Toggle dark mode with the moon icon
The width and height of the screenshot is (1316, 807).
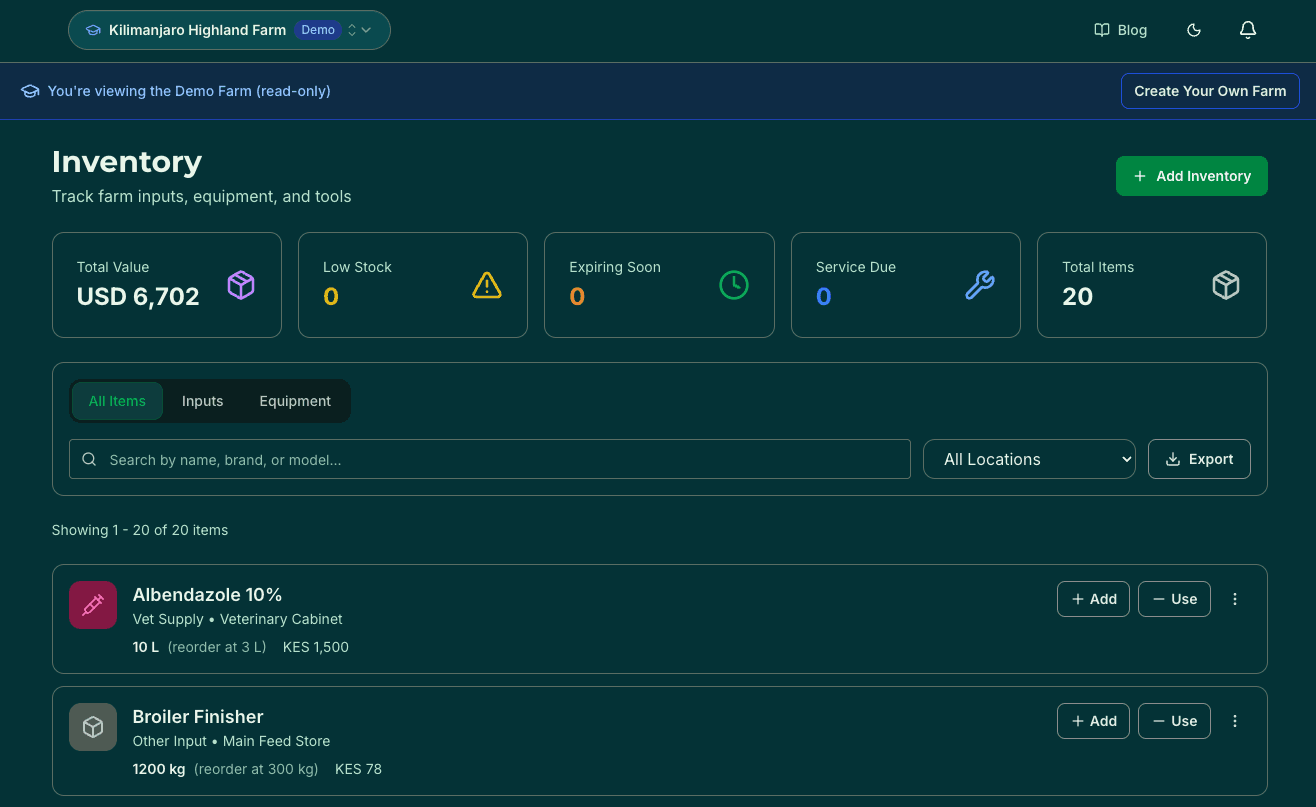click(1194, 30)
